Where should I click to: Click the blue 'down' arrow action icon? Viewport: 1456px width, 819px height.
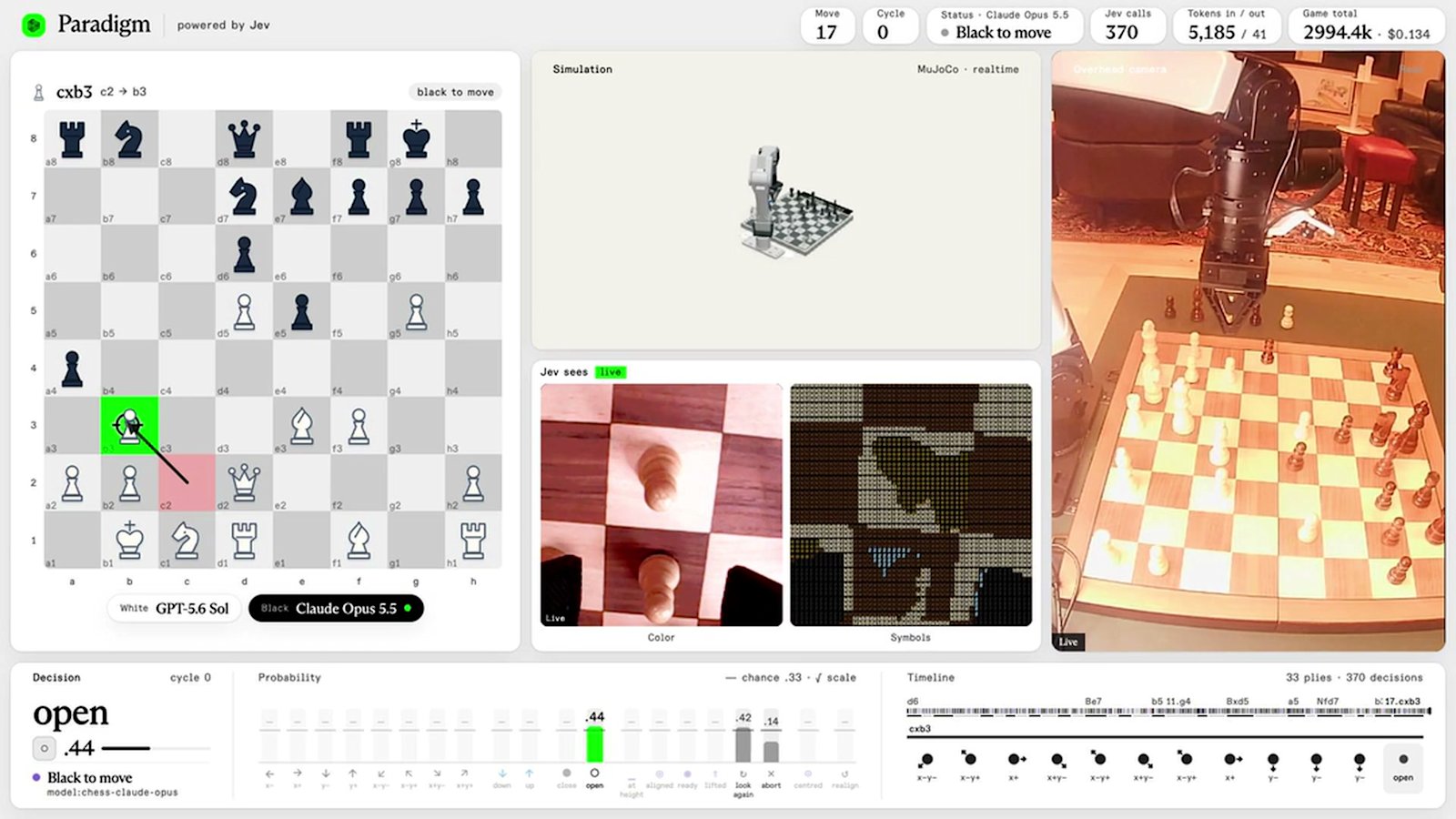pos(501,773)
